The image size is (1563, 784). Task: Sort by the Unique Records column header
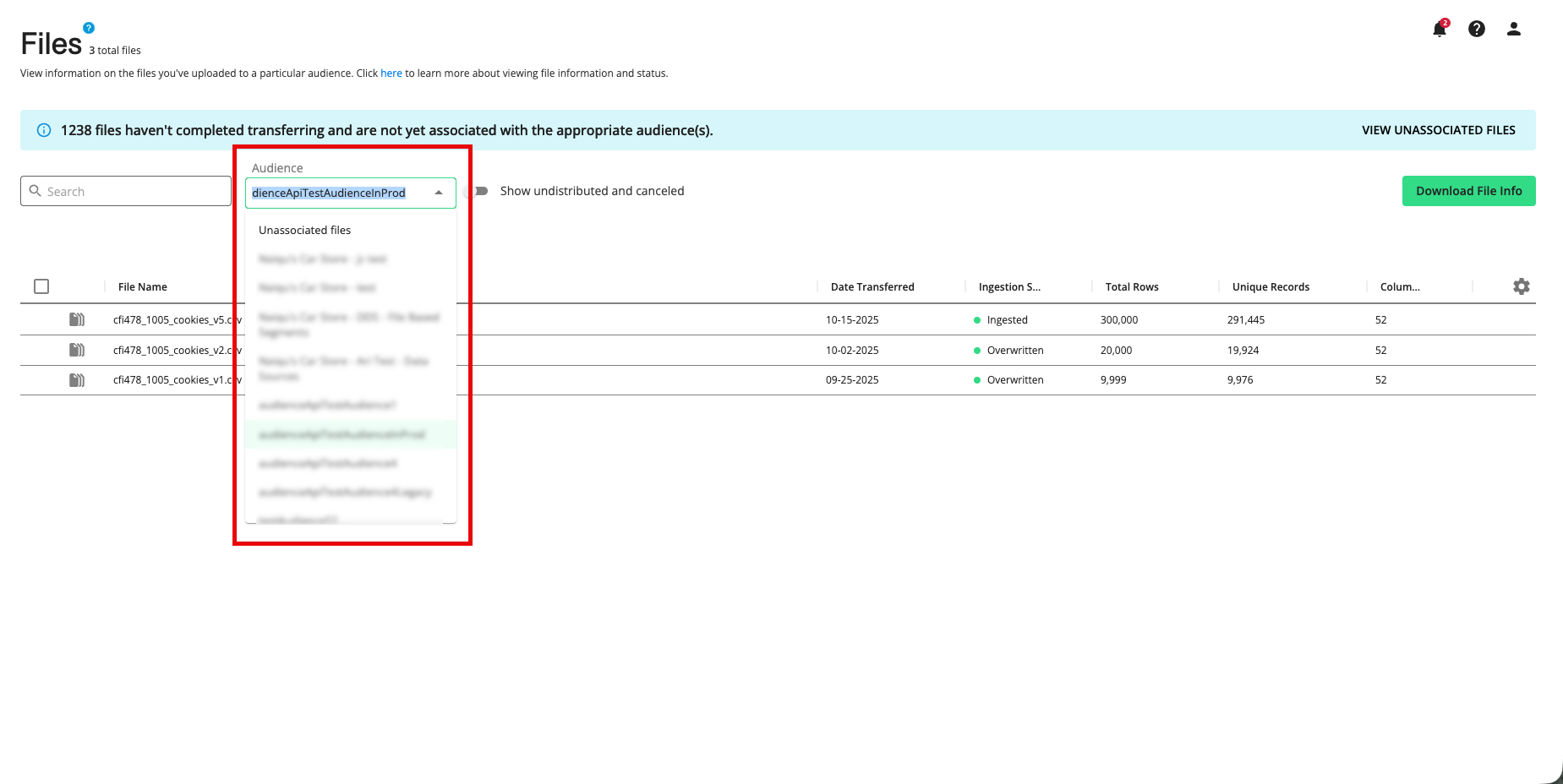[1271, 287]
